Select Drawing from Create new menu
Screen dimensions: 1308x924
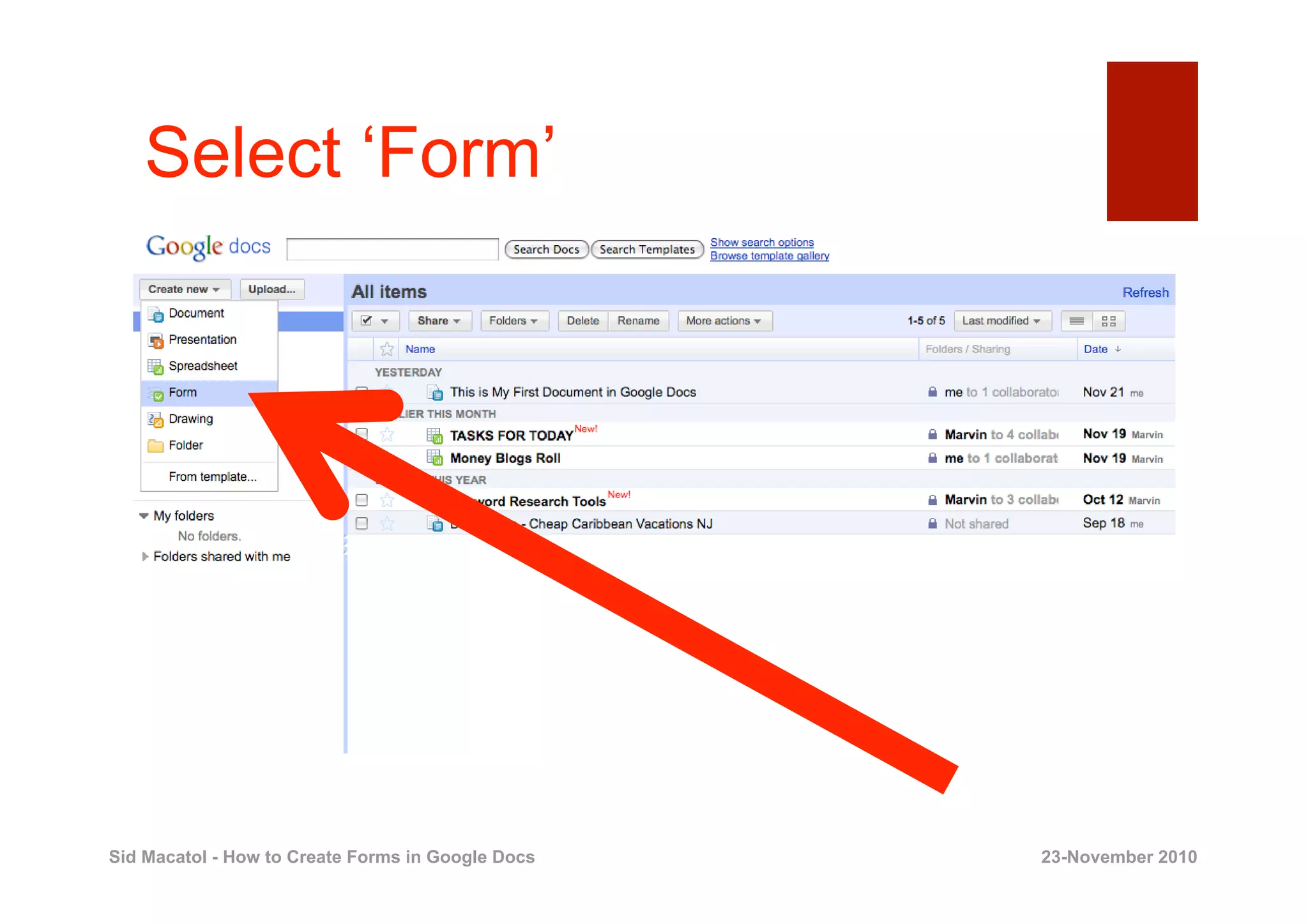209,419
